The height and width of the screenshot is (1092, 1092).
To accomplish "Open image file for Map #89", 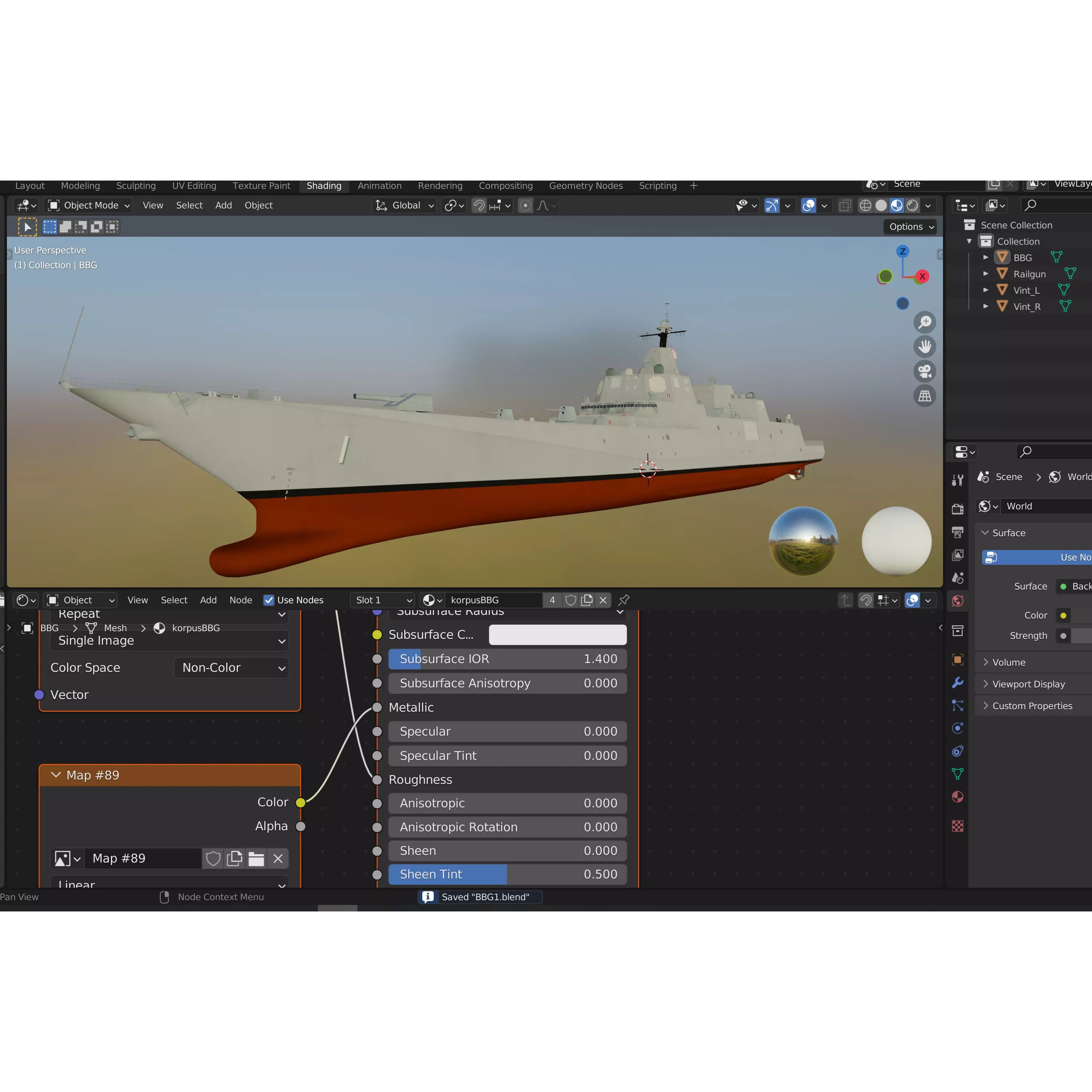I will tap(256, 859).
